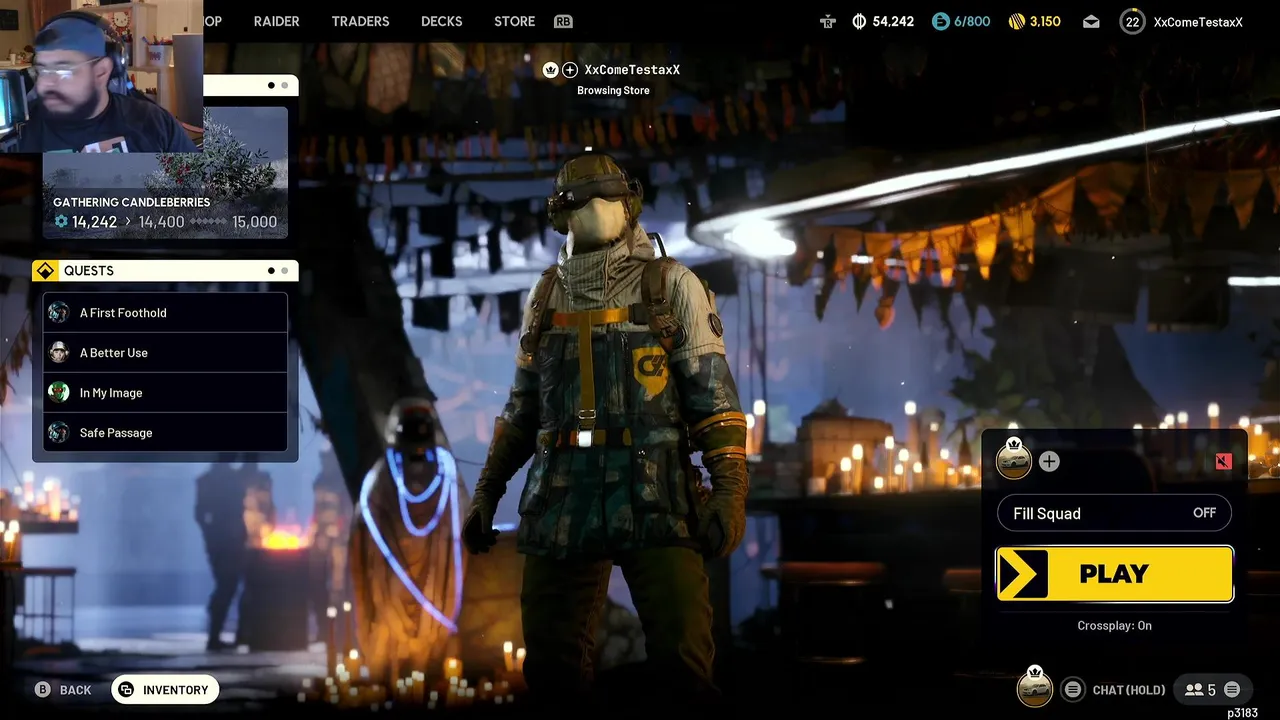The height and width of the screenshot is (720, 1280).
Task: Click the squad leader avatar in party panel
Action: [1014, 460]
